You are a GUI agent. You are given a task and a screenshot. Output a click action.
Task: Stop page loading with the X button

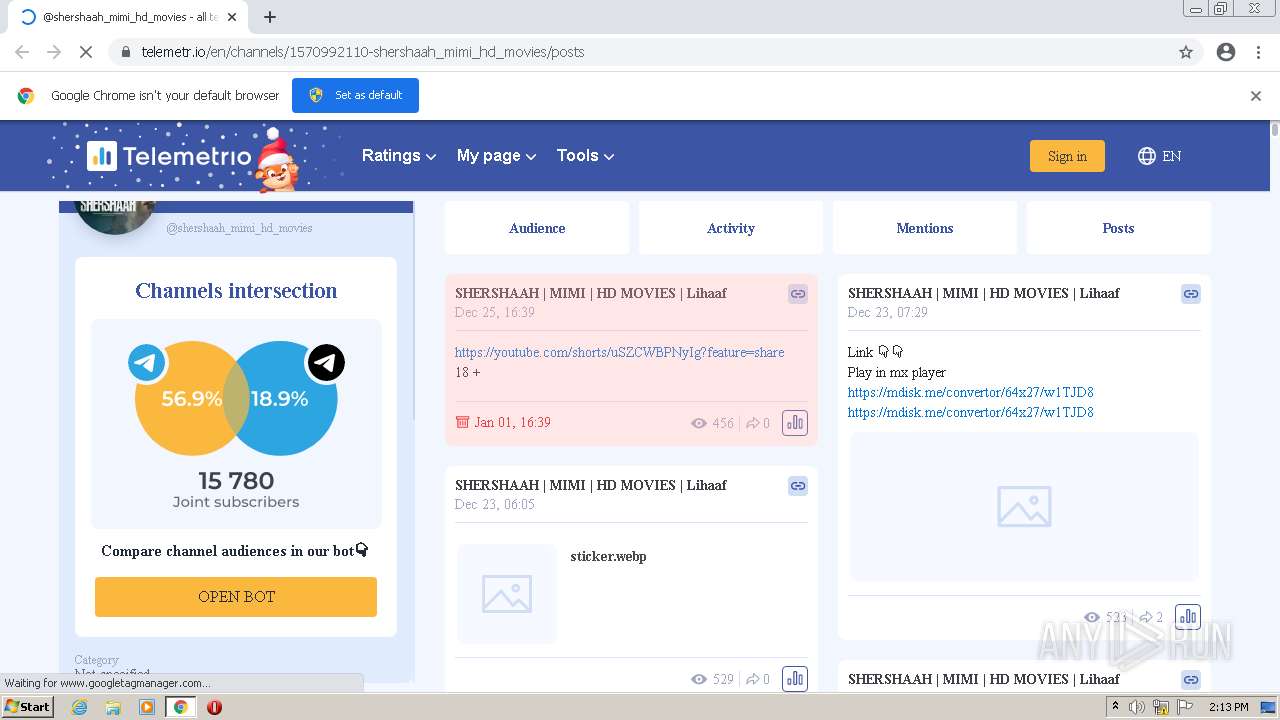tap(85, 52)
